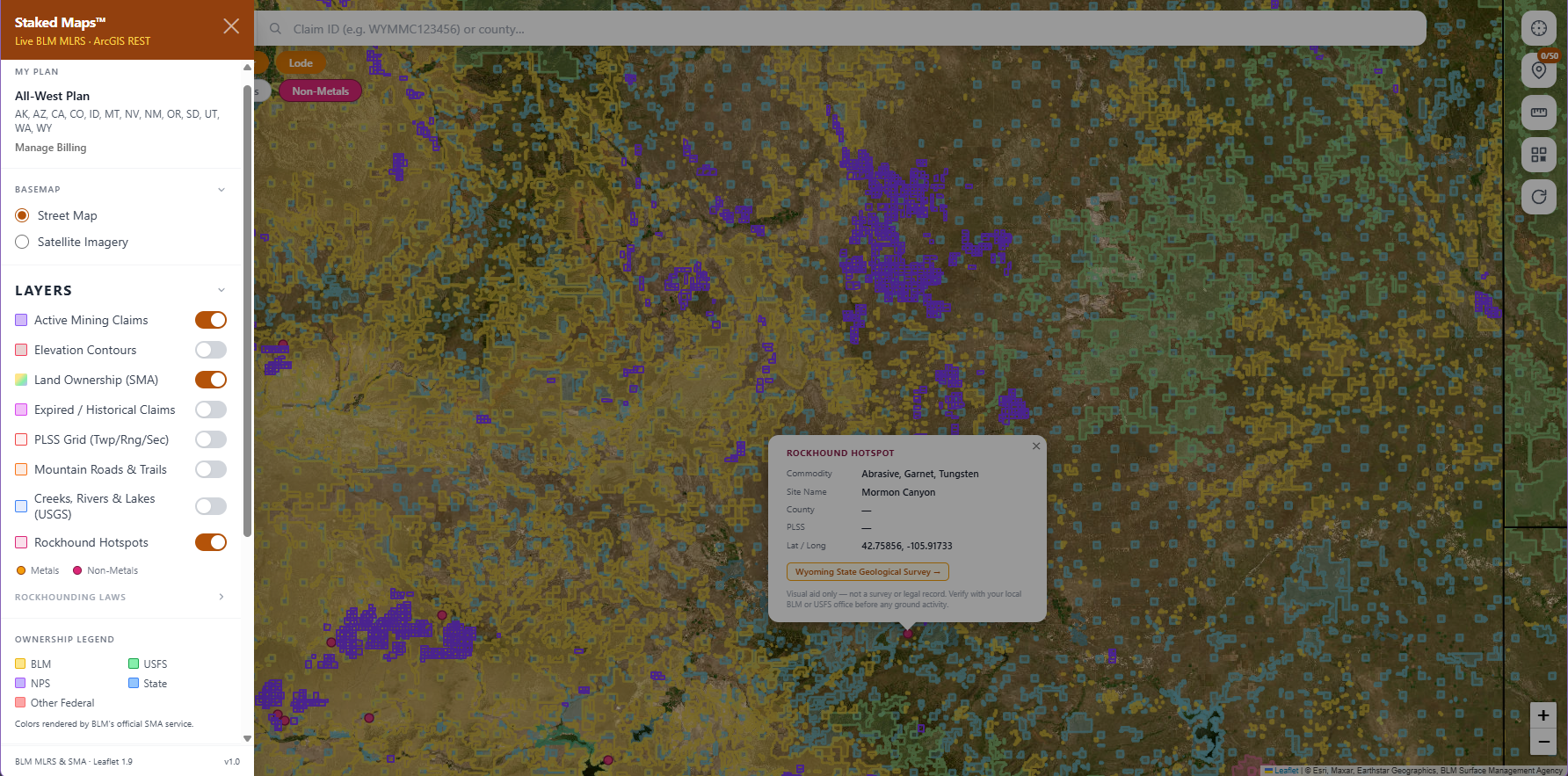Click the Other Federal pink ownership swatch
This screenshot has height=776, width=1568.
[20, 702]
